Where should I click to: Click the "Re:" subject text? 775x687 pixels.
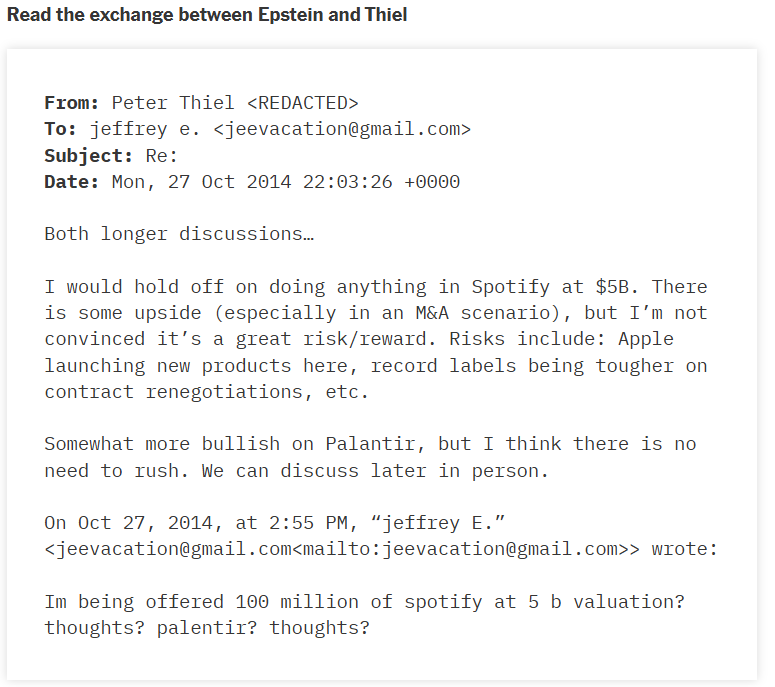click(x=161, y=155)
